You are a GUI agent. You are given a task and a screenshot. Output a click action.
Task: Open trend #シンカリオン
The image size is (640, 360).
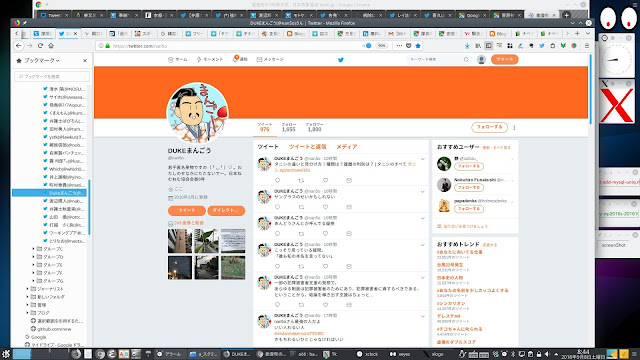(451, 304)
